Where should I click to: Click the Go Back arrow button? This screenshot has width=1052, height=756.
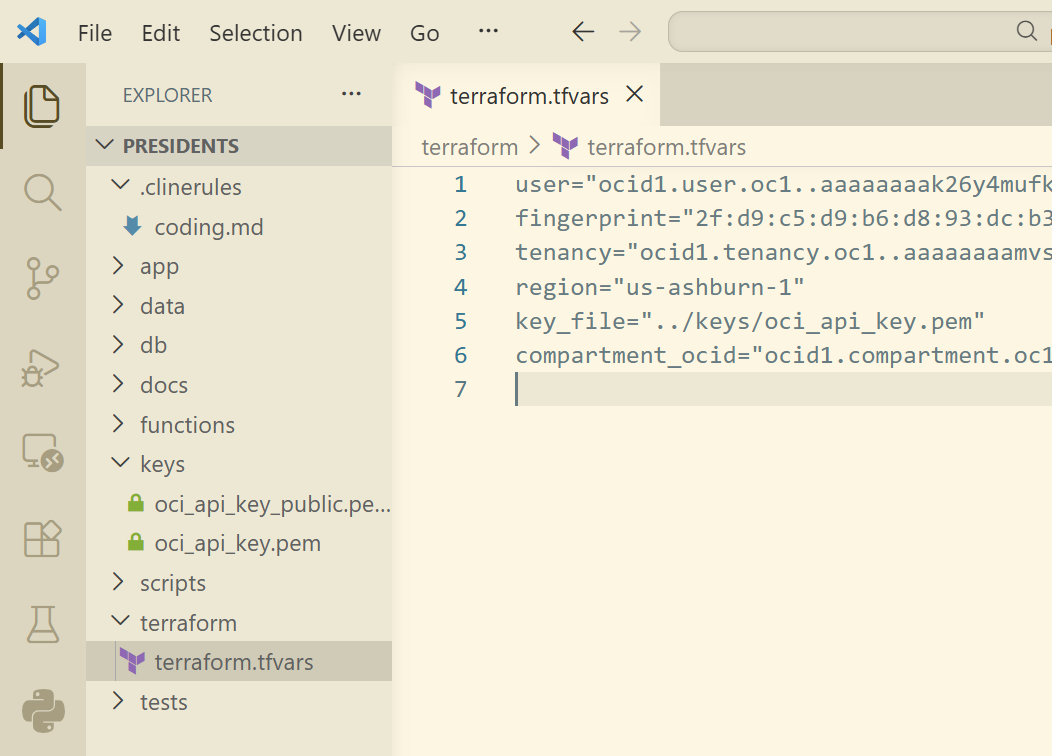583,32
